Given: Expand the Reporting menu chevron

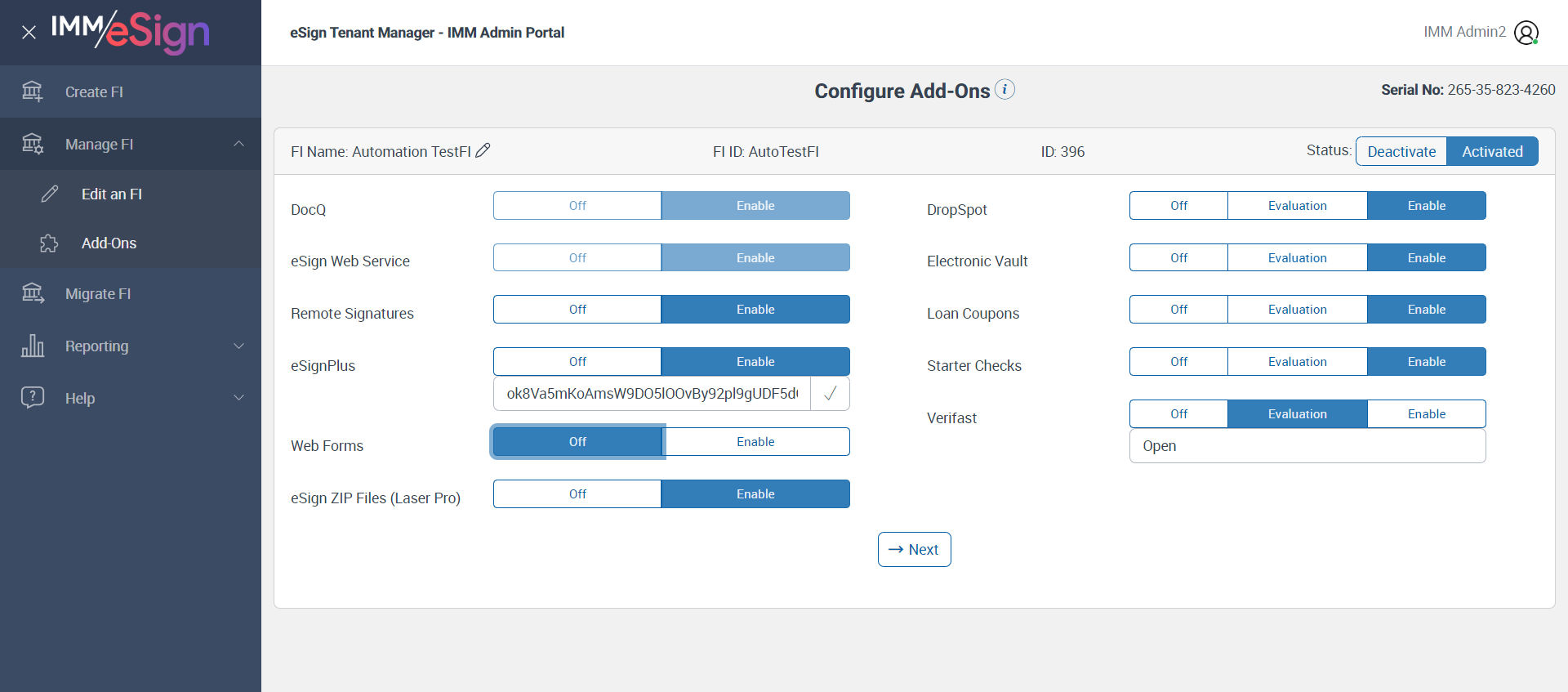Looking at the screenshot, I should [x=238, y=346].
